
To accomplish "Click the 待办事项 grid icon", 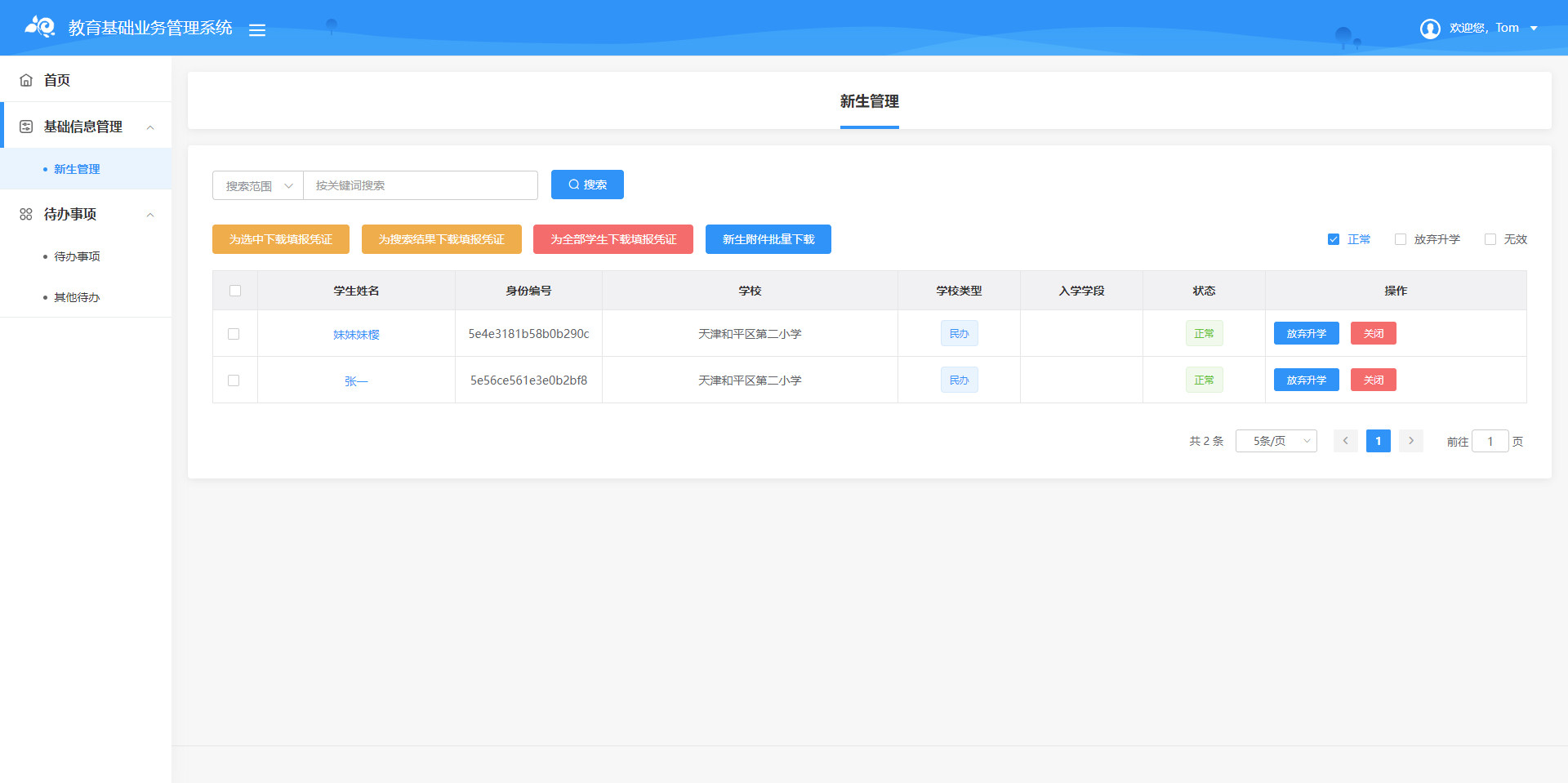I will pos(26,214).
